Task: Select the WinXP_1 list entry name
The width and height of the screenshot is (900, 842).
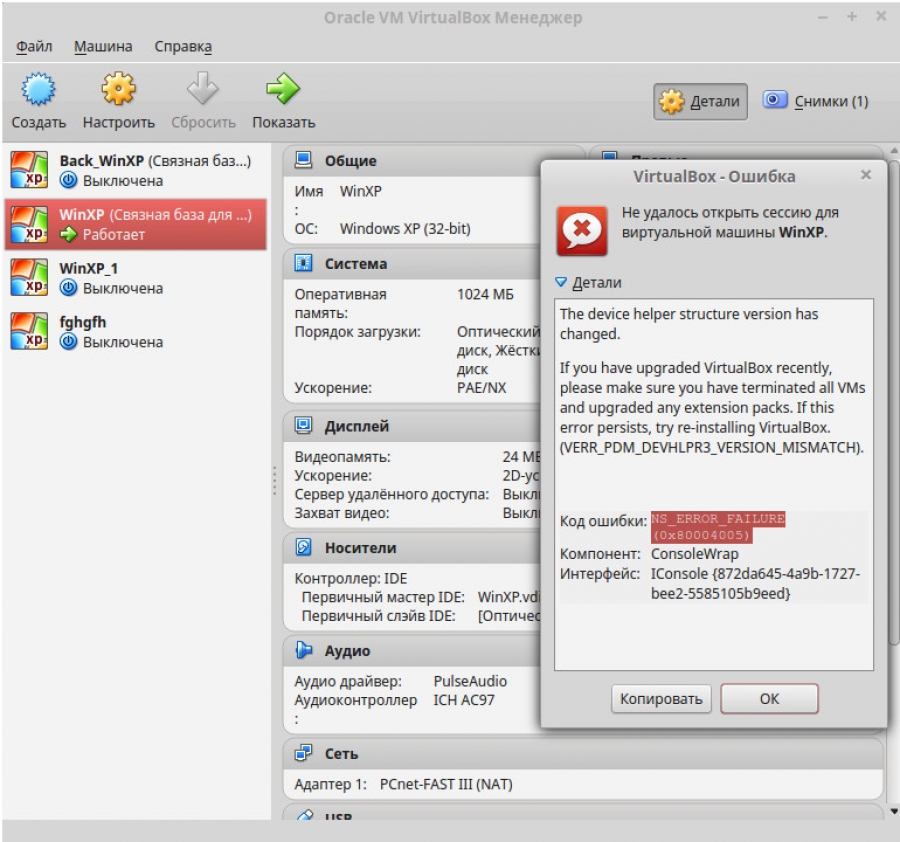Action: [x=88, y=268]
